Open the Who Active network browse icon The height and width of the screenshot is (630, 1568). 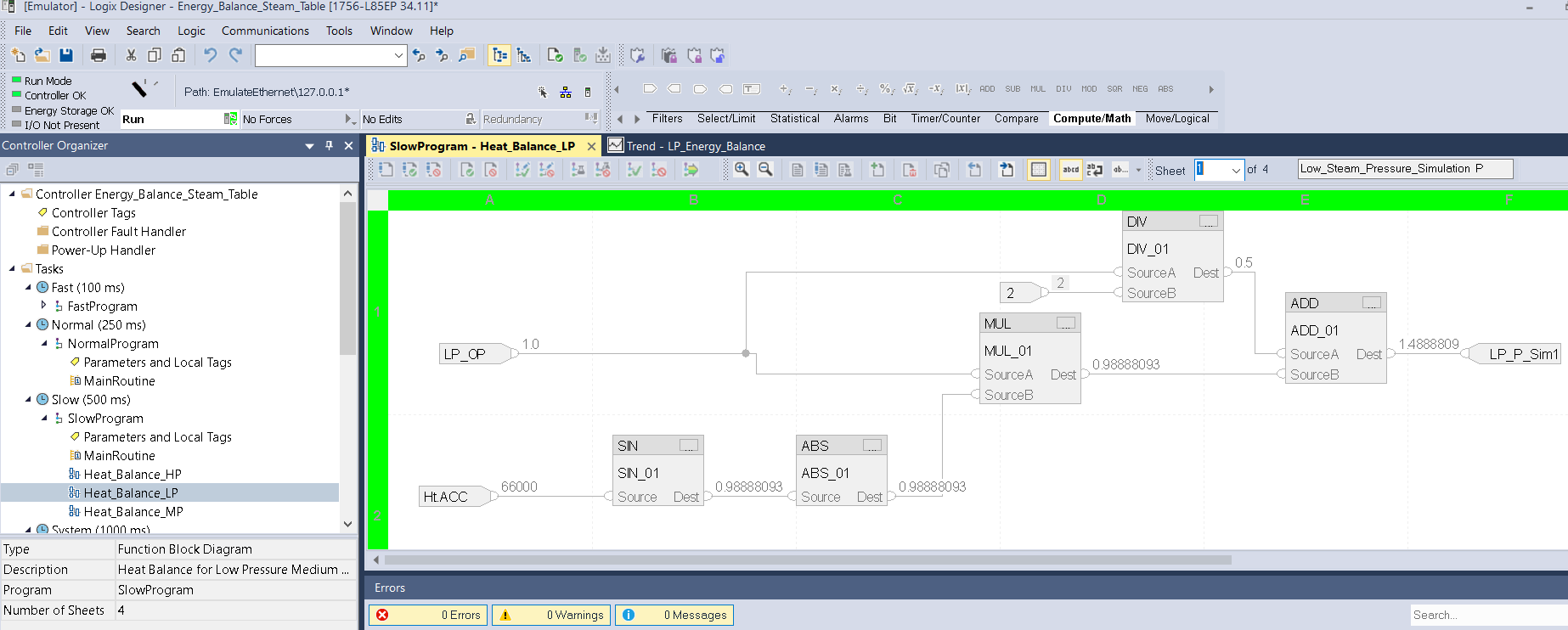point(566,92)
